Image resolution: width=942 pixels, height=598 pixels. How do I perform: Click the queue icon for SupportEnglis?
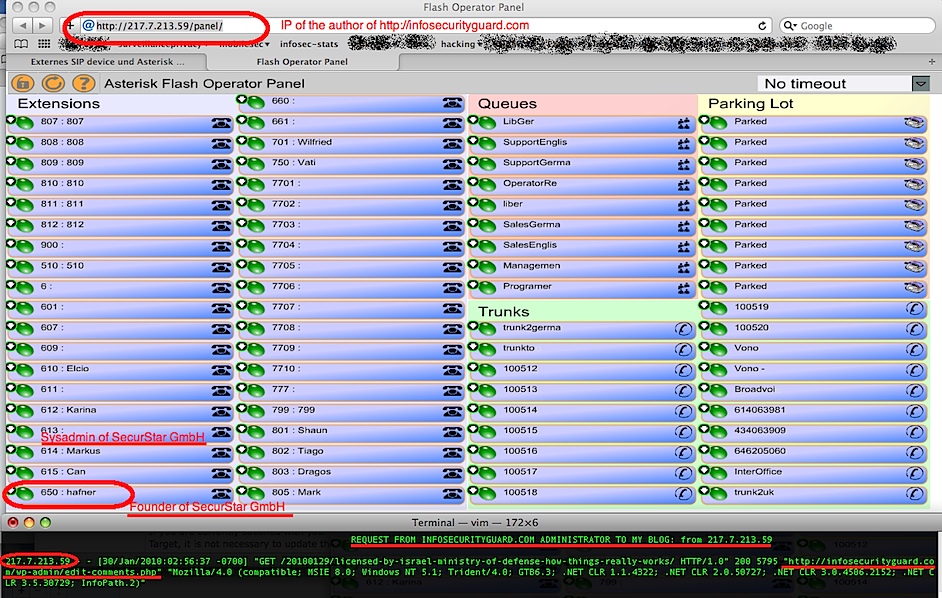tap(684, 144)
